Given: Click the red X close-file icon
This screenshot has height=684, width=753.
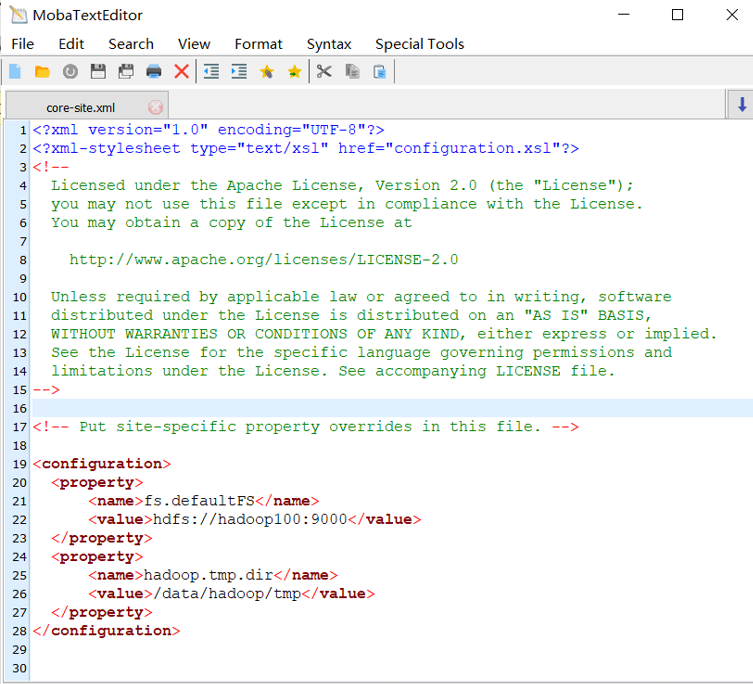Looking at the screenshot, I should click(182, 72).
